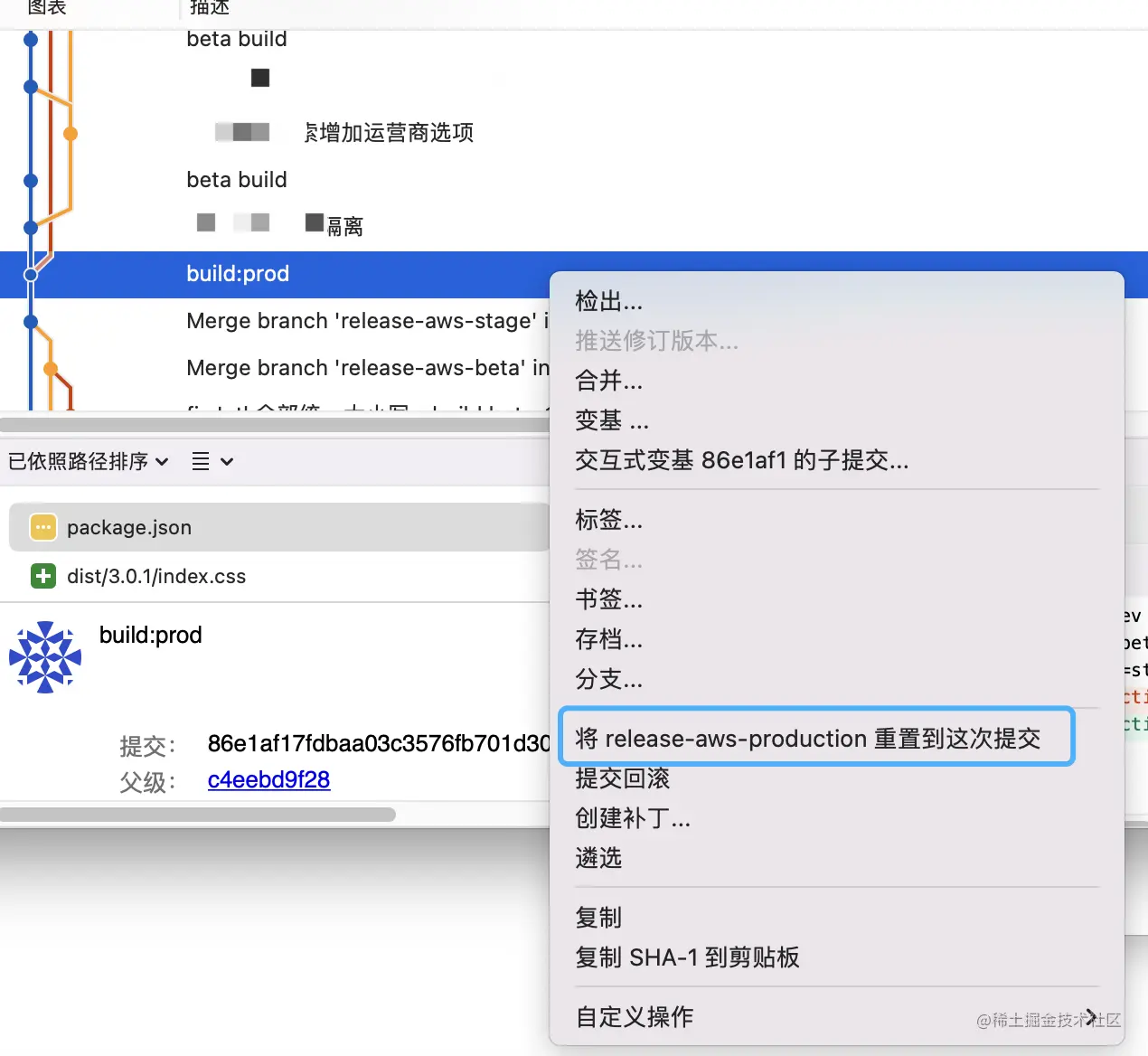
Task: Click the 描述 column header
Action: pos(210,7)
